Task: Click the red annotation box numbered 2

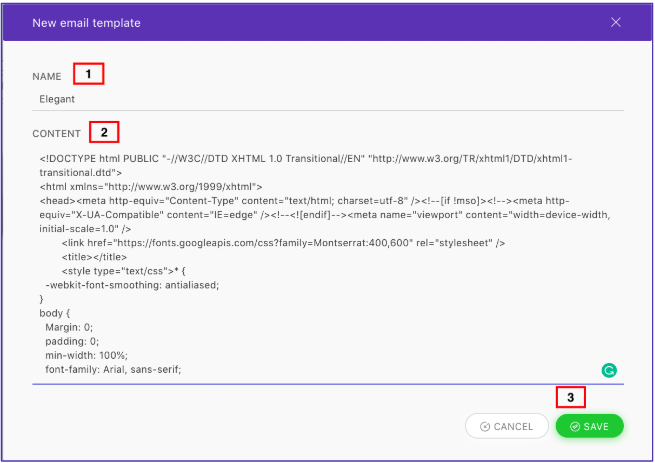Action: pos(103,131)
